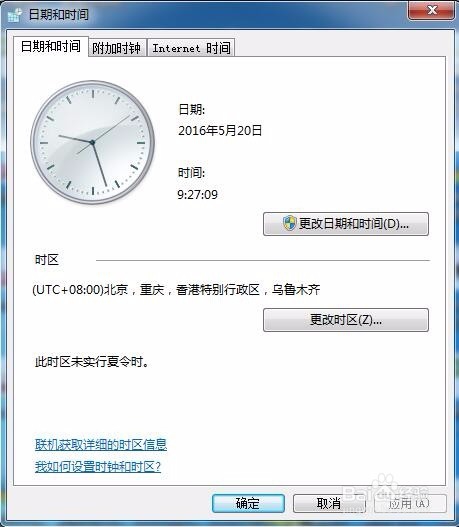Click the date and time title bar icon
The image size is (459, 527).
click(x=15, y=15)
